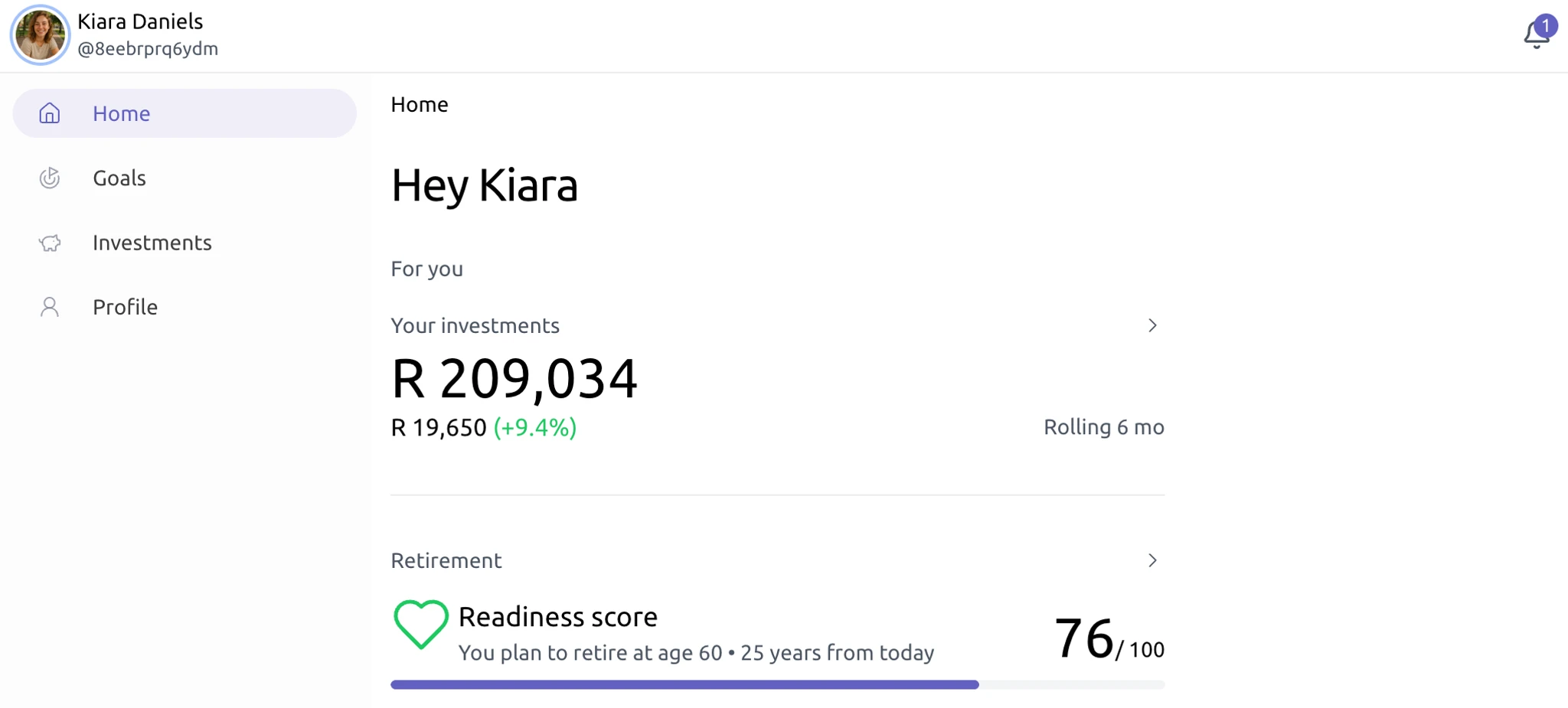1568x708 pixels.
Task: Click the green heart readiness icon
Action: click(x=420, y=624)
